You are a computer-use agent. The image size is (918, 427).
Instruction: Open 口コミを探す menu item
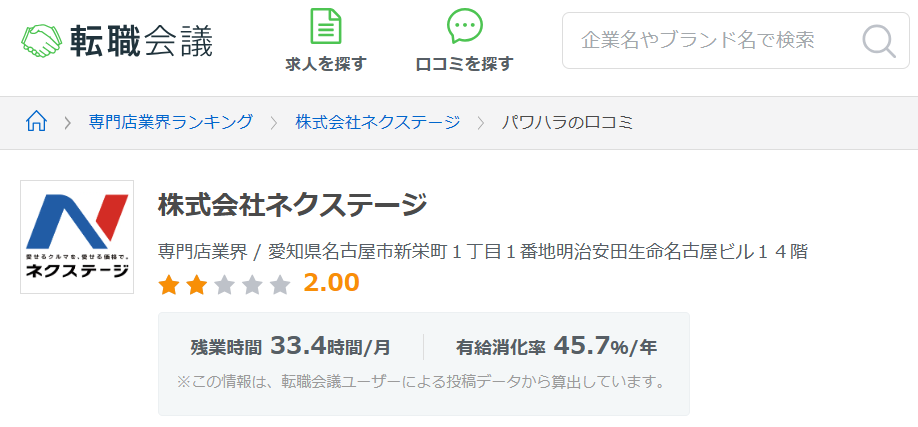465,64
